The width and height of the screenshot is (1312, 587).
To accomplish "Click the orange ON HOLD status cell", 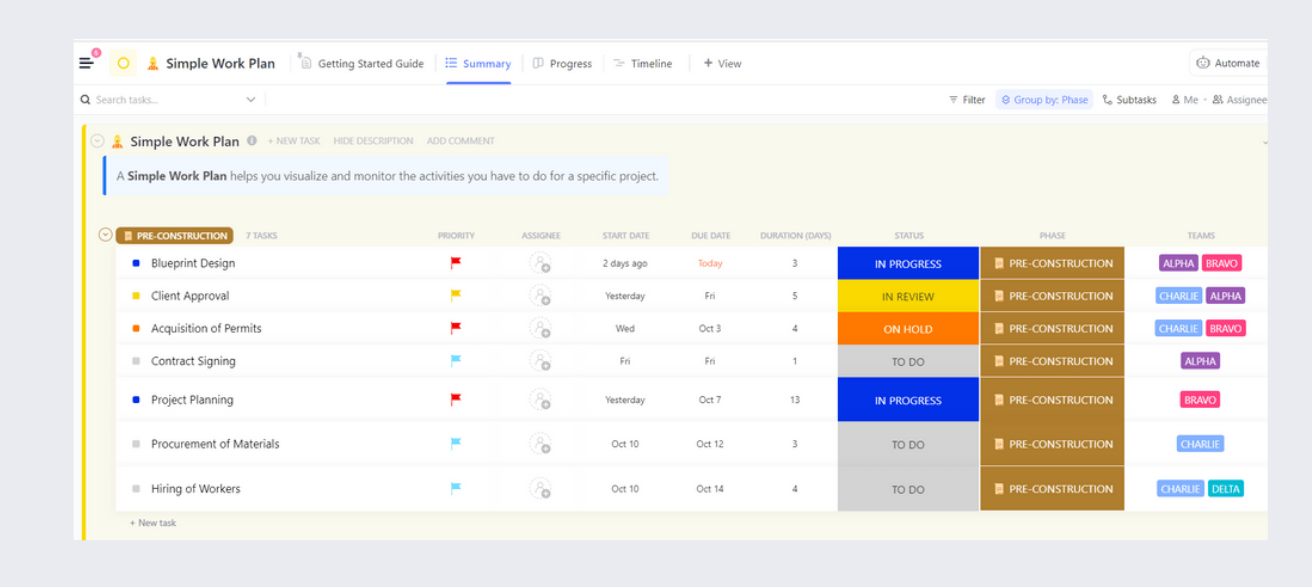I will point(908,329).
